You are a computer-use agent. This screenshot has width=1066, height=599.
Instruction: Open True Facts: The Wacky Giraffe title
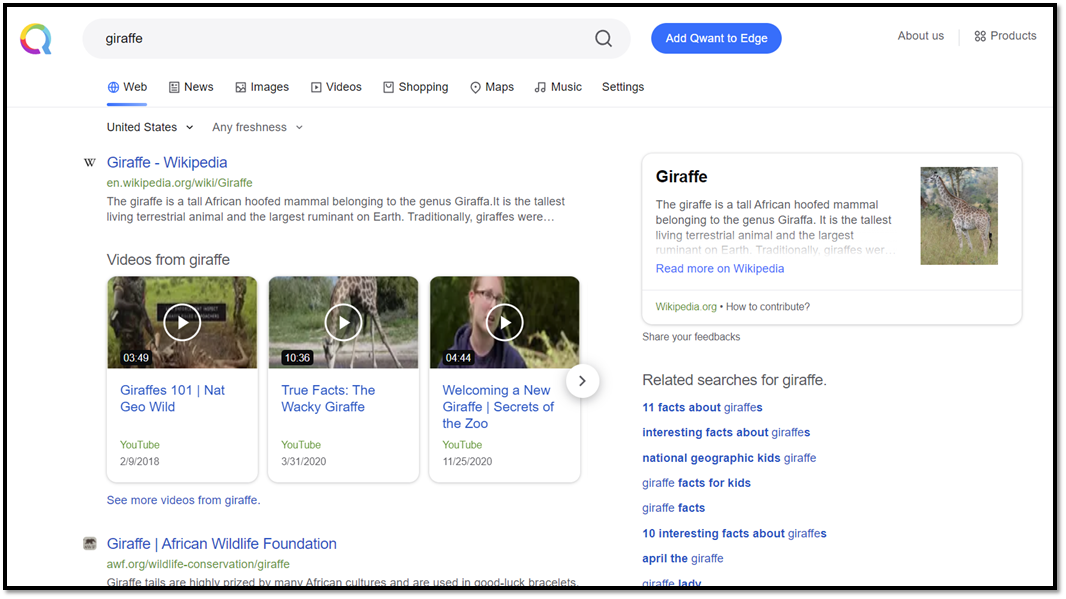[328, 398]
